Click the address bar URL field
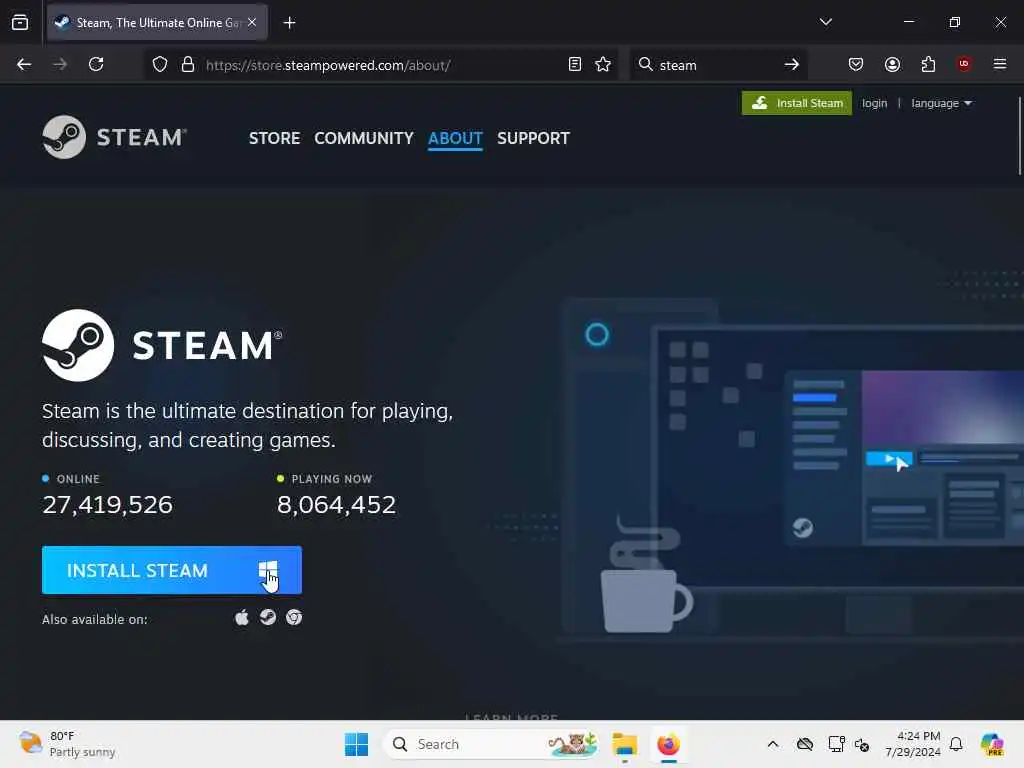The image size is (1024, 768). (x=382, y=65)
